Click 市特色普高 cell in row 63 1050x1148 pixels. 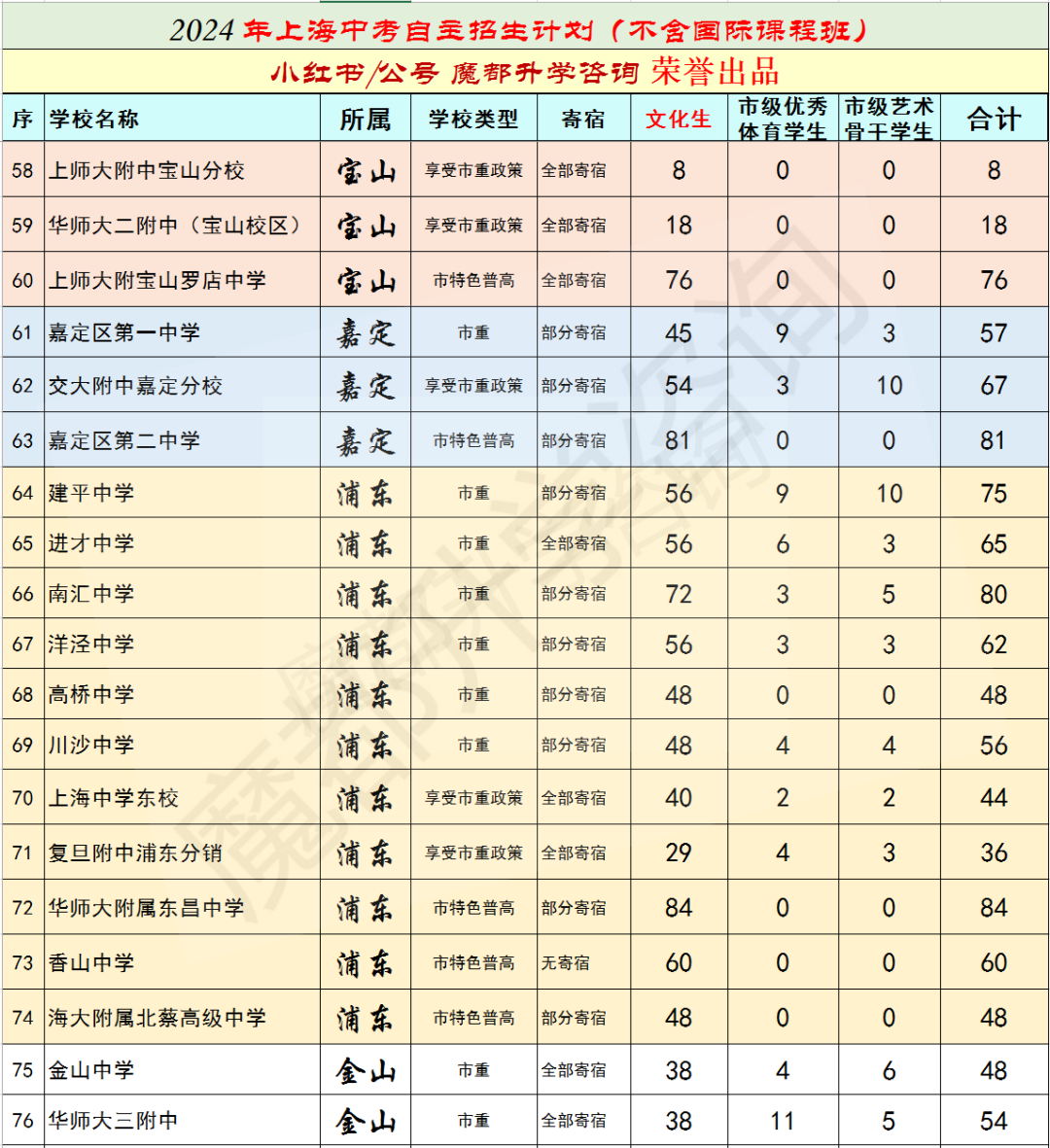pos(473,440)
